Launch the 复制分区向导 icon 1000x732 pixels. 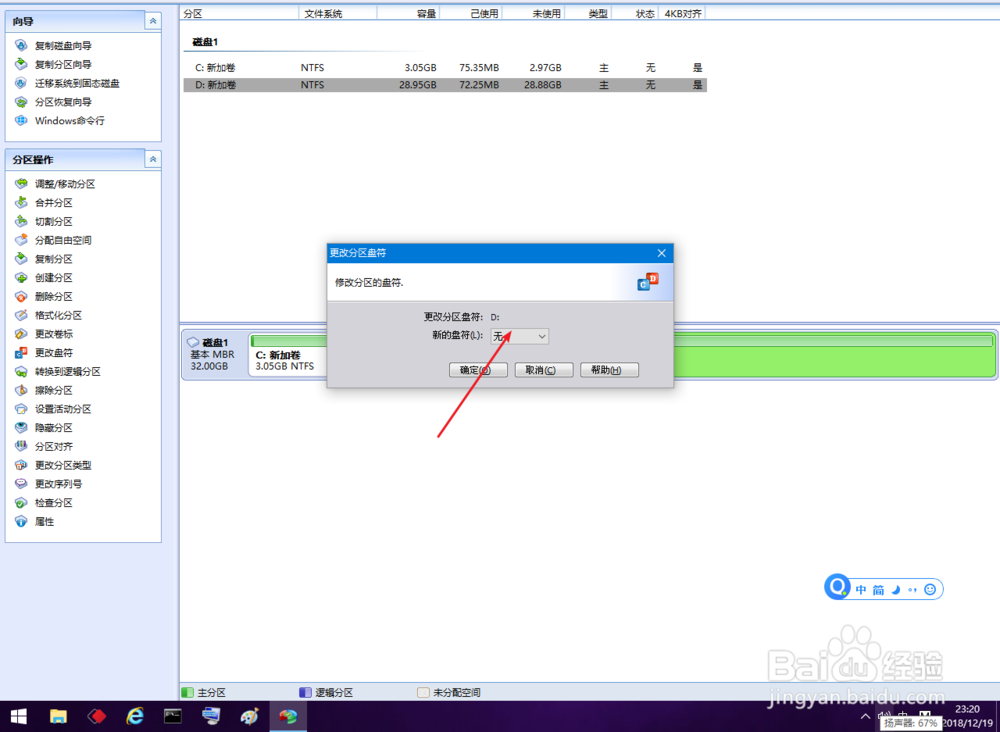tap(21, 64)
